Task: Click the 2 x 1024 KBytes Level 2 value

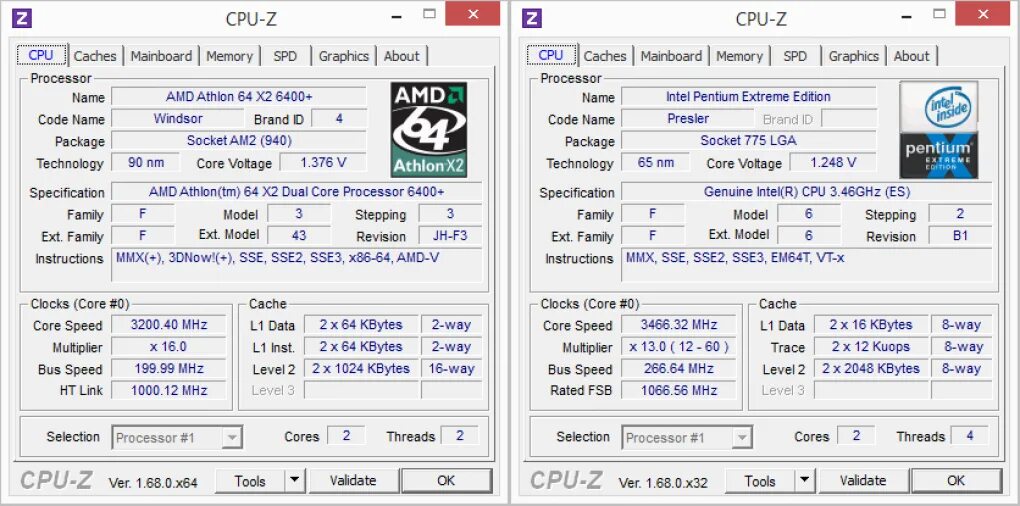Action: [x=361, y=369]
